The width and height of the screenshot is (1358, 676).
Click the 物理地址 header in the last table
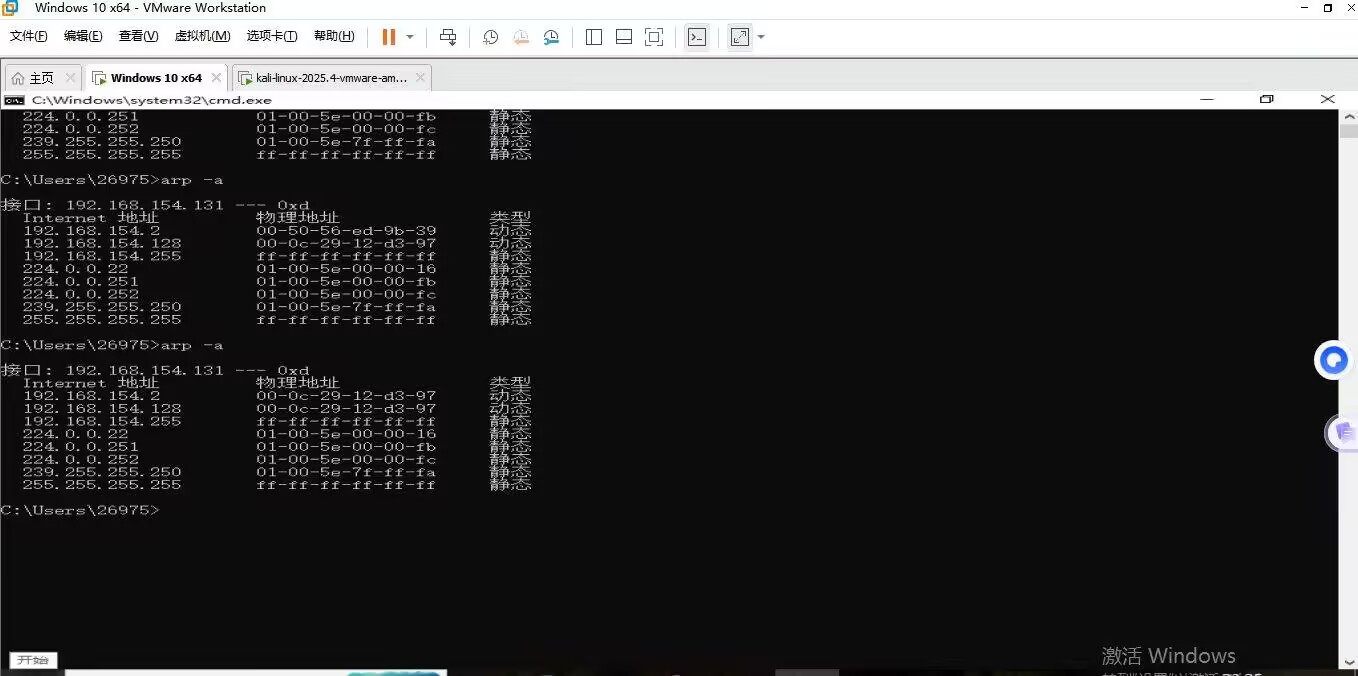[x=298, y=383]
